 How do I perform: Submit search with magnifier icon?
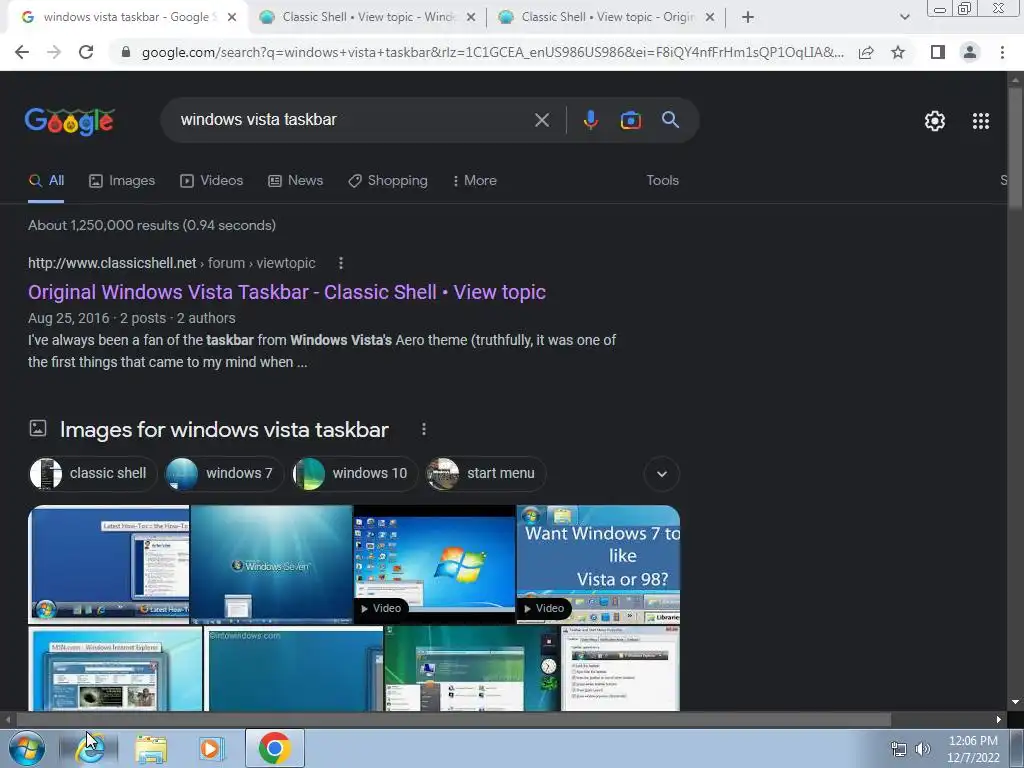coord(670,120)
